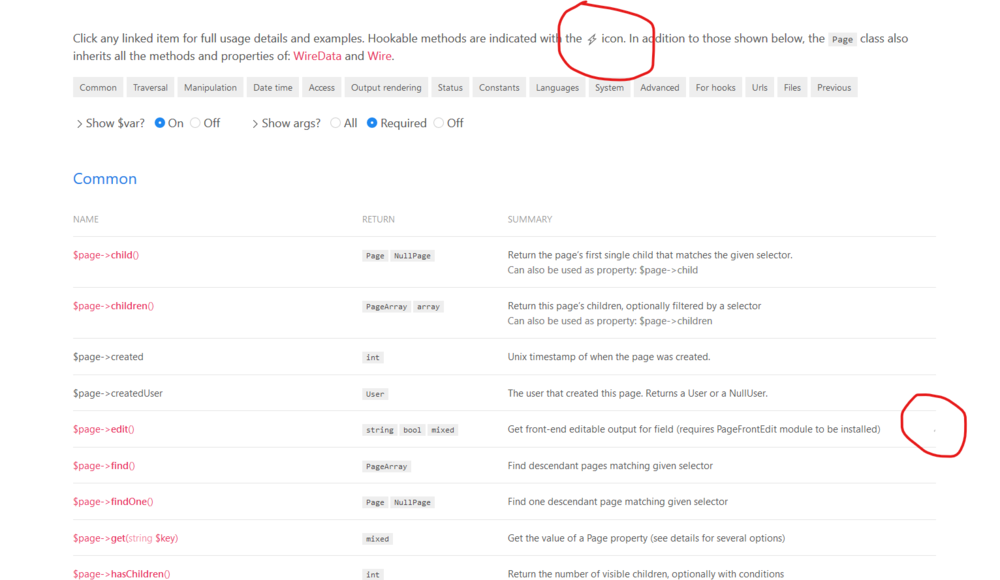Screen dimensions: 1000x580
Task: Go to the Urls category tab
Action: (x=760, y=88)
